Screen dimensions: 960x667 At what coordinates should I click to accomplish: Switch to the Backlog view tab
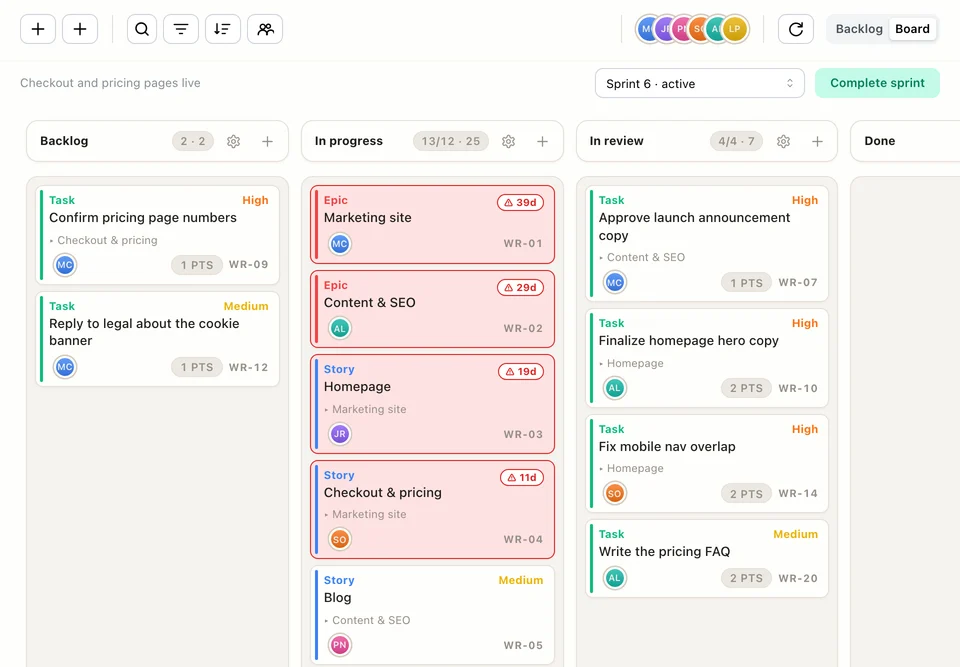coord(859,29)
